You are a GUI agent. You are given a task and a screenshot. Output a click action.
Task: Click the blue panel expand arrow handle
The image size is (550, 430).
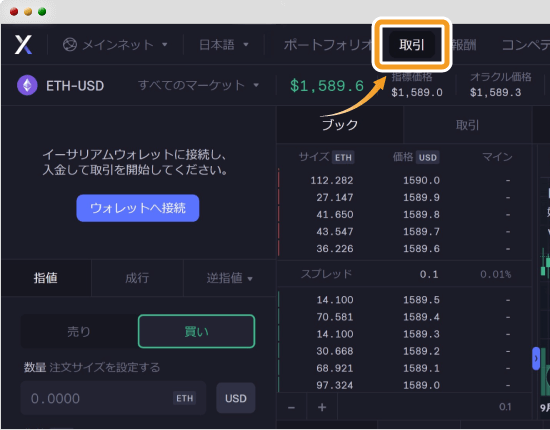click(536, 358)
